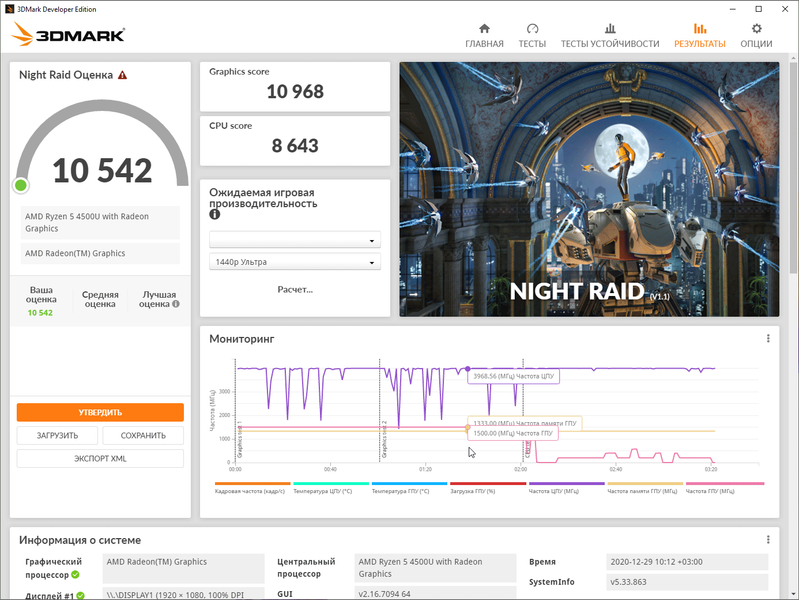Click the green check next to Графический процессор
This screenshot has height=600, width=799.
tap(75, 575)
